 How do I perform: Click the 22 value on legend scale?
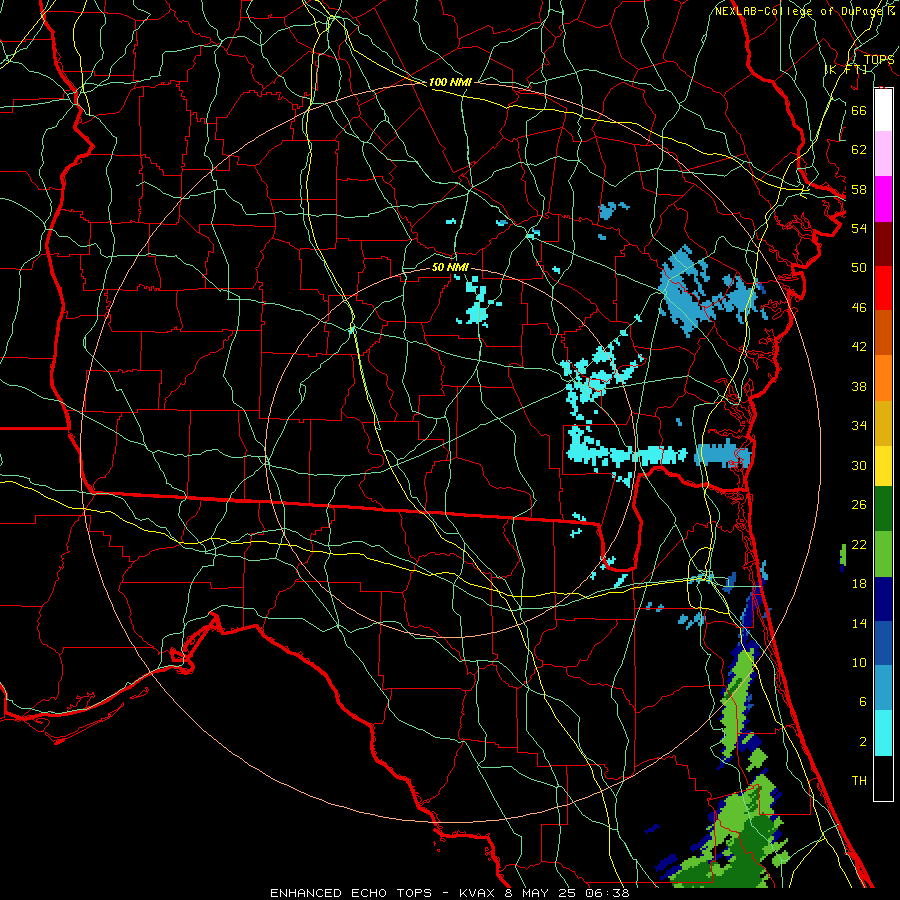[x=859, y=544]
